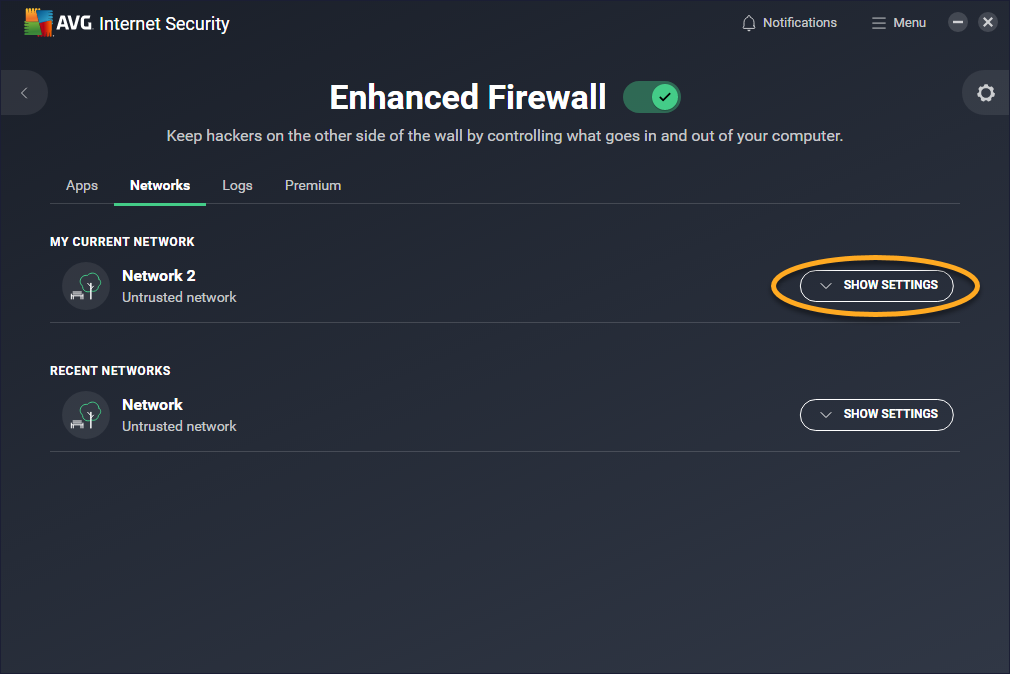Click the Notifications label
This screenshot has height=674, width=1010.
[800, 23]
